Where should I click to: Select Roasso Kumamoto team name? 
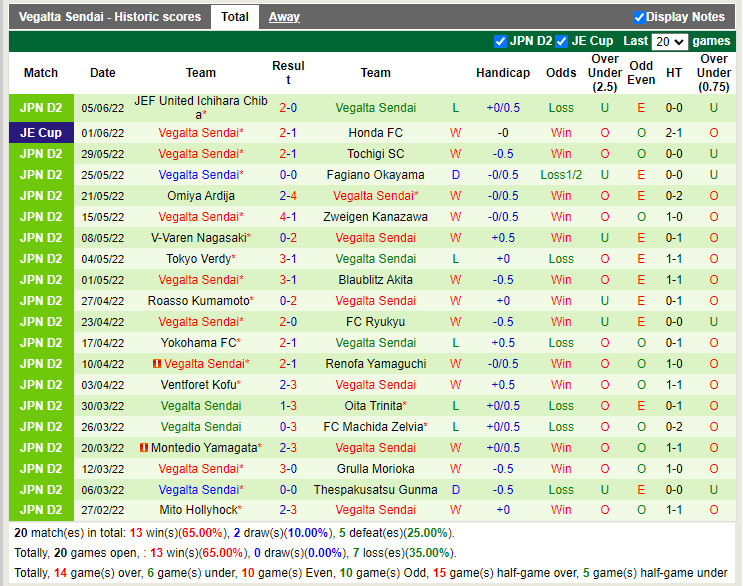click(199, 301)
